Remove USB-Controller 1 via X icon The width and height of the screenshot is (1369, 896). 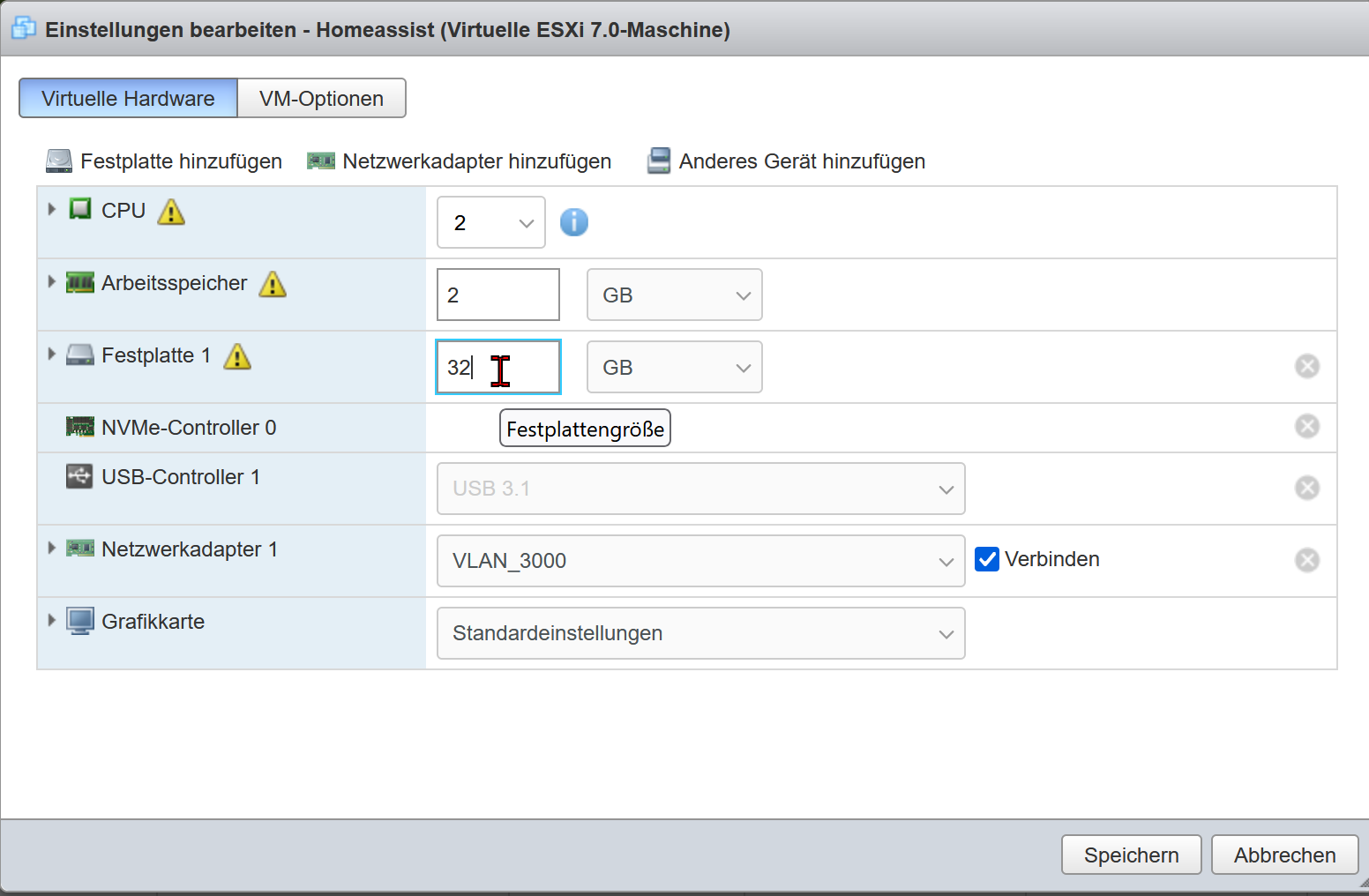[1306, 488]
